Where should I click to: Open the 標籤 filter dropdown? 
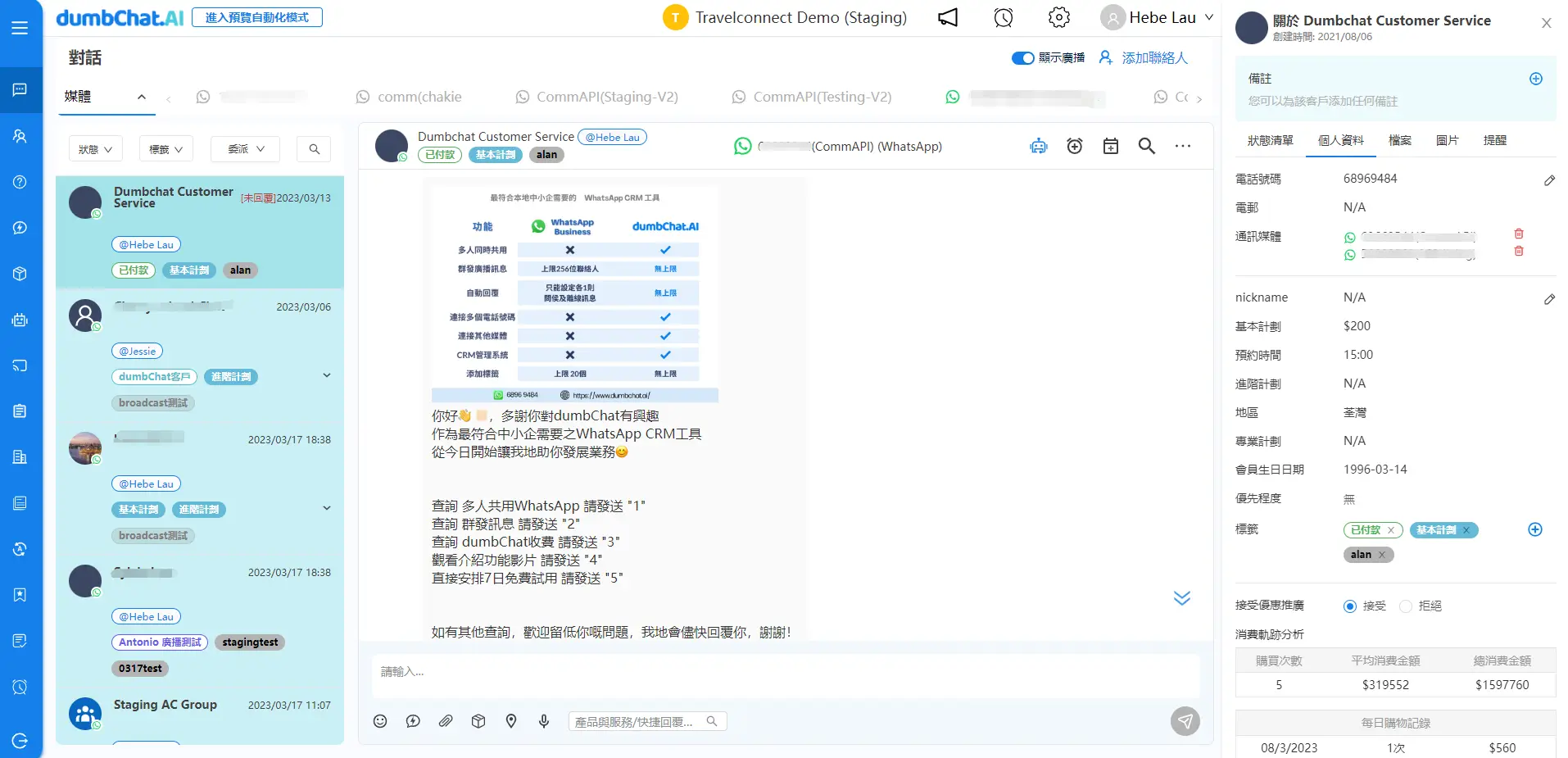(x=166, y=149)
